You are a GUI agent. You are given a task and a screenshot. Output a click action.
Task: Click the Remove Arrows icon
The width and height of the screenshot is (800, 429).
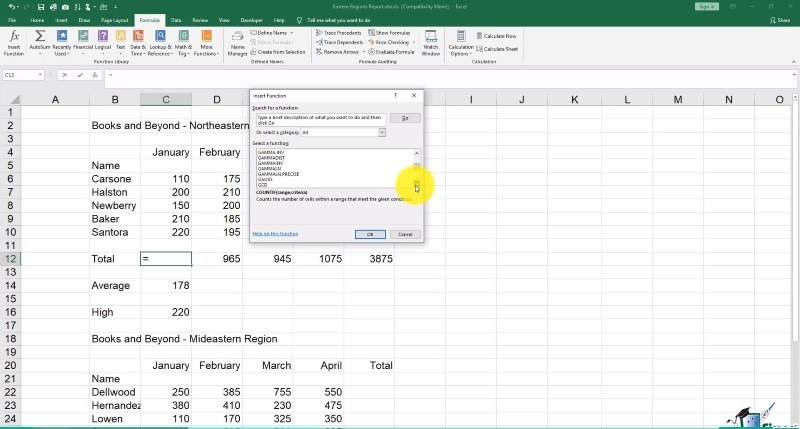point(338,51)
